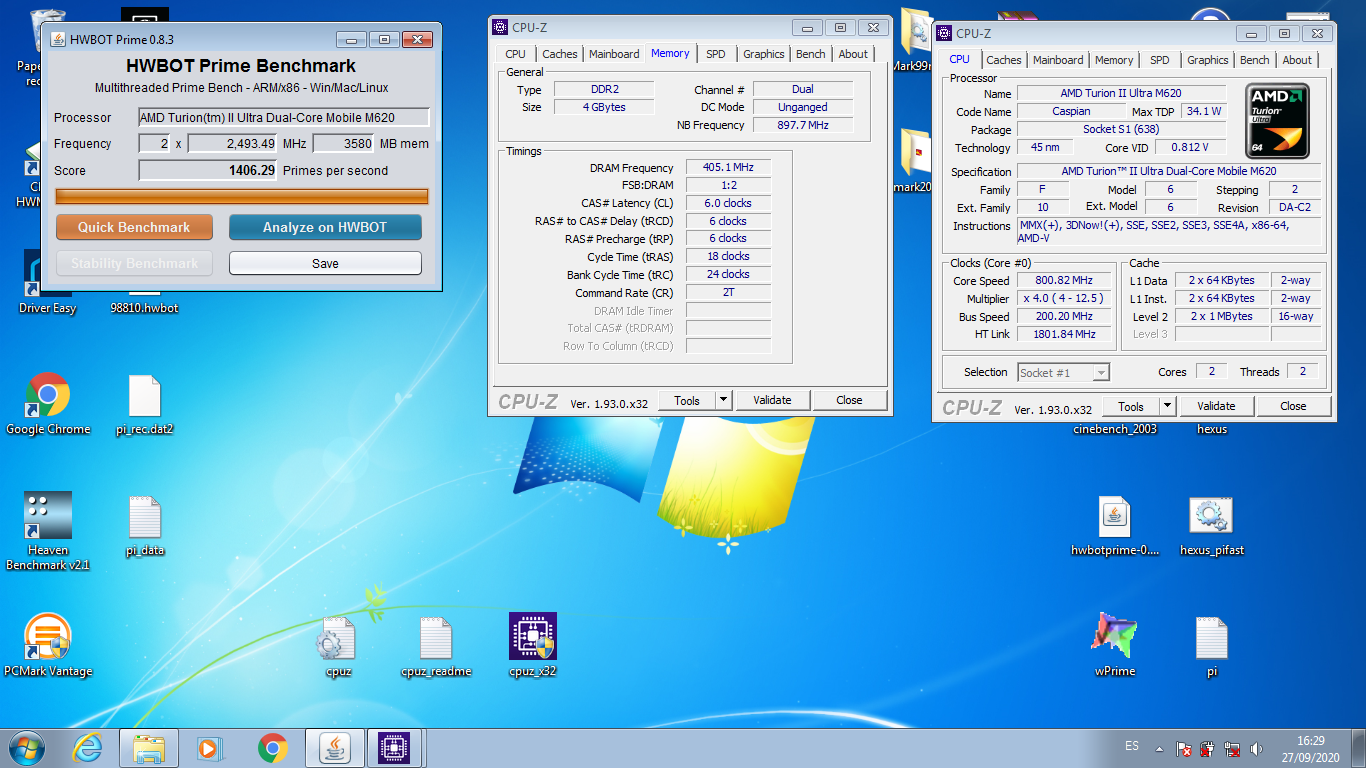1366x768 pixels.
Task: Open the cpuz configuration file icon
Action: click(x=338, y=647)
